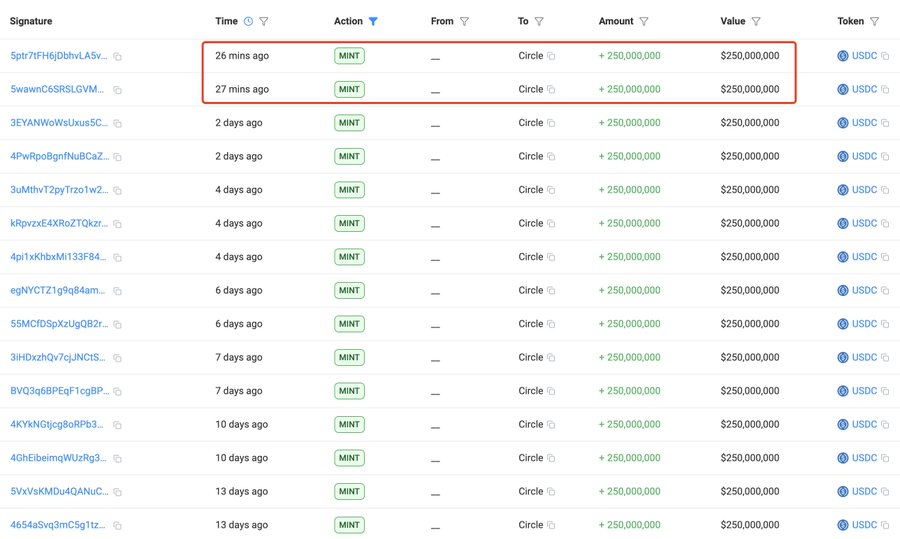Open the Token column filter
This screenshot has height=539, width=900.
pos(875,21)
